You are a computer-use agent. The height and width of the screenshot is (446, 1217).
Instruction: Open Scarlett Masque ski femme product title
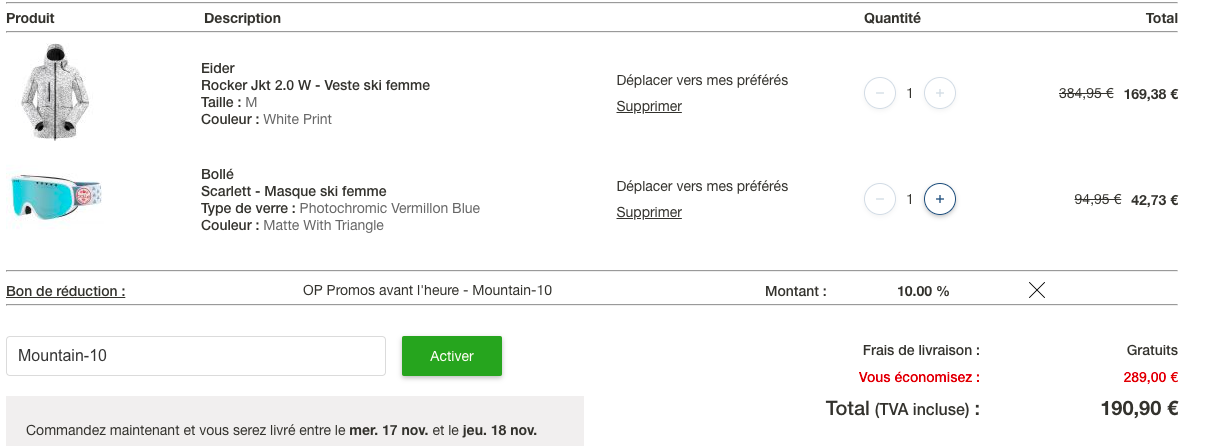293,191
